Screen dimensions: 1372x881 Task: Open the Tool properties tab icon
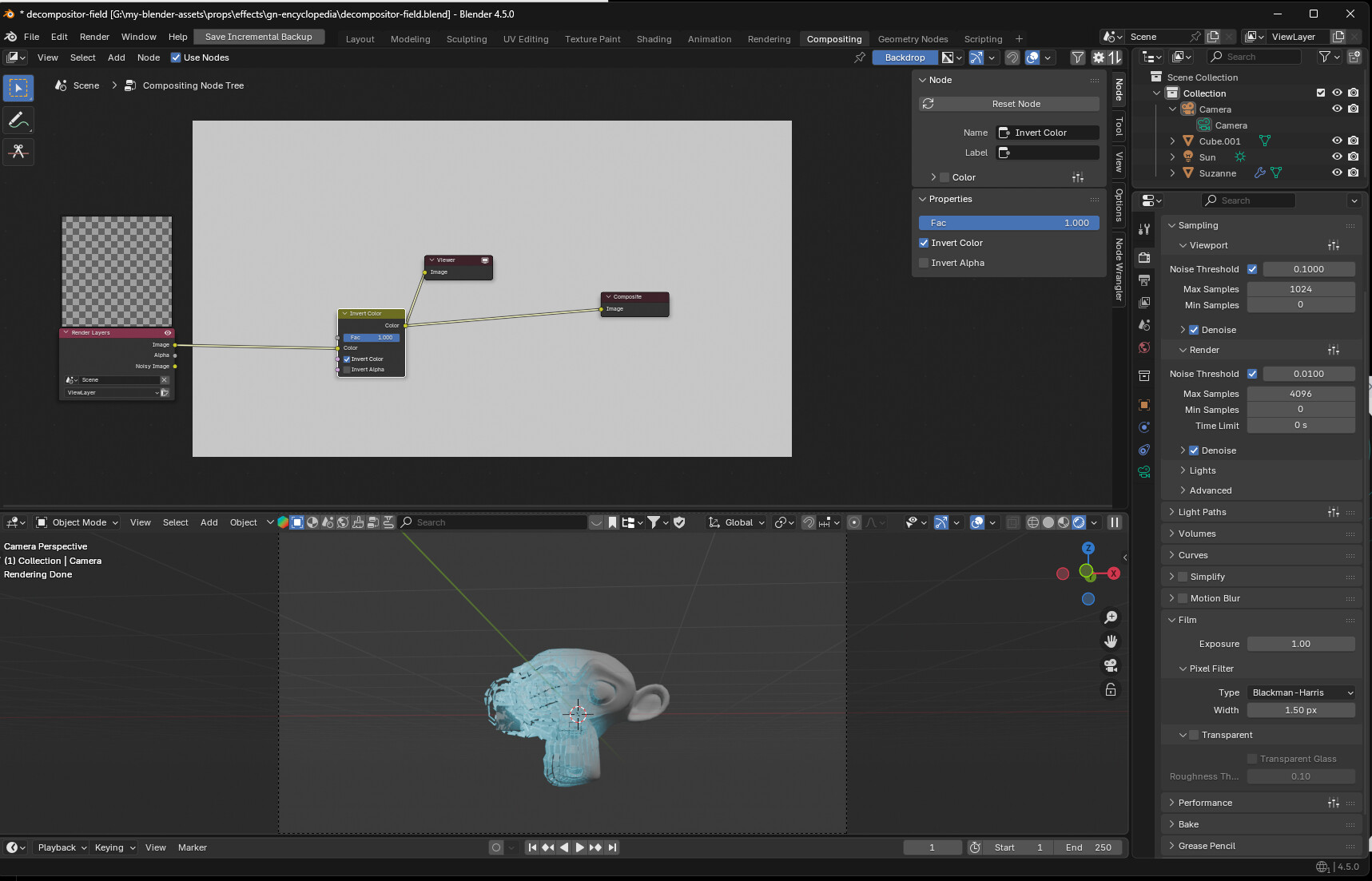click(1144, 229)
